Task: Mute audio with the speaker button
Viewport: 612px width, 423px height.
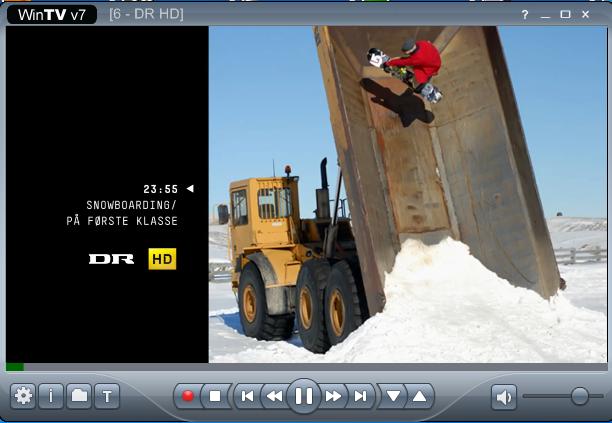Action: click(x=504, y=397)
